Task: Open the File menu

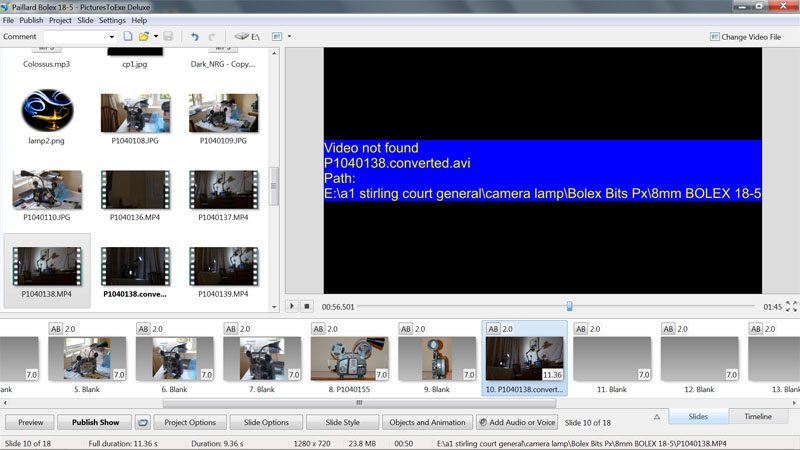Action: tap(8, 20)
